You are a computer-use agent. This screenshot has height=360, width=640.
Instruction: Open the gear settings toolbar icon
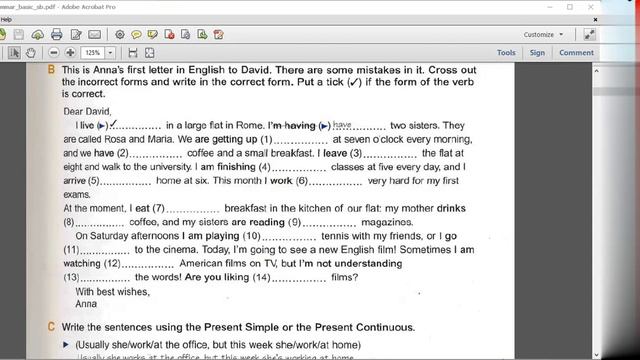[x=120, y=35]
